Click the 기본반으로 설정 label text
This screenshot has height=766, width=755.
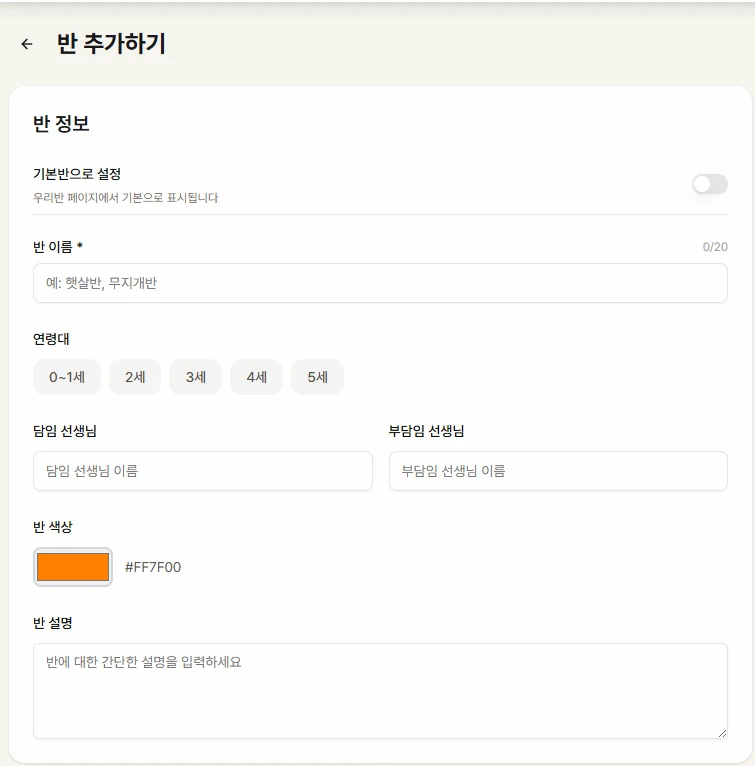[77, 174]
